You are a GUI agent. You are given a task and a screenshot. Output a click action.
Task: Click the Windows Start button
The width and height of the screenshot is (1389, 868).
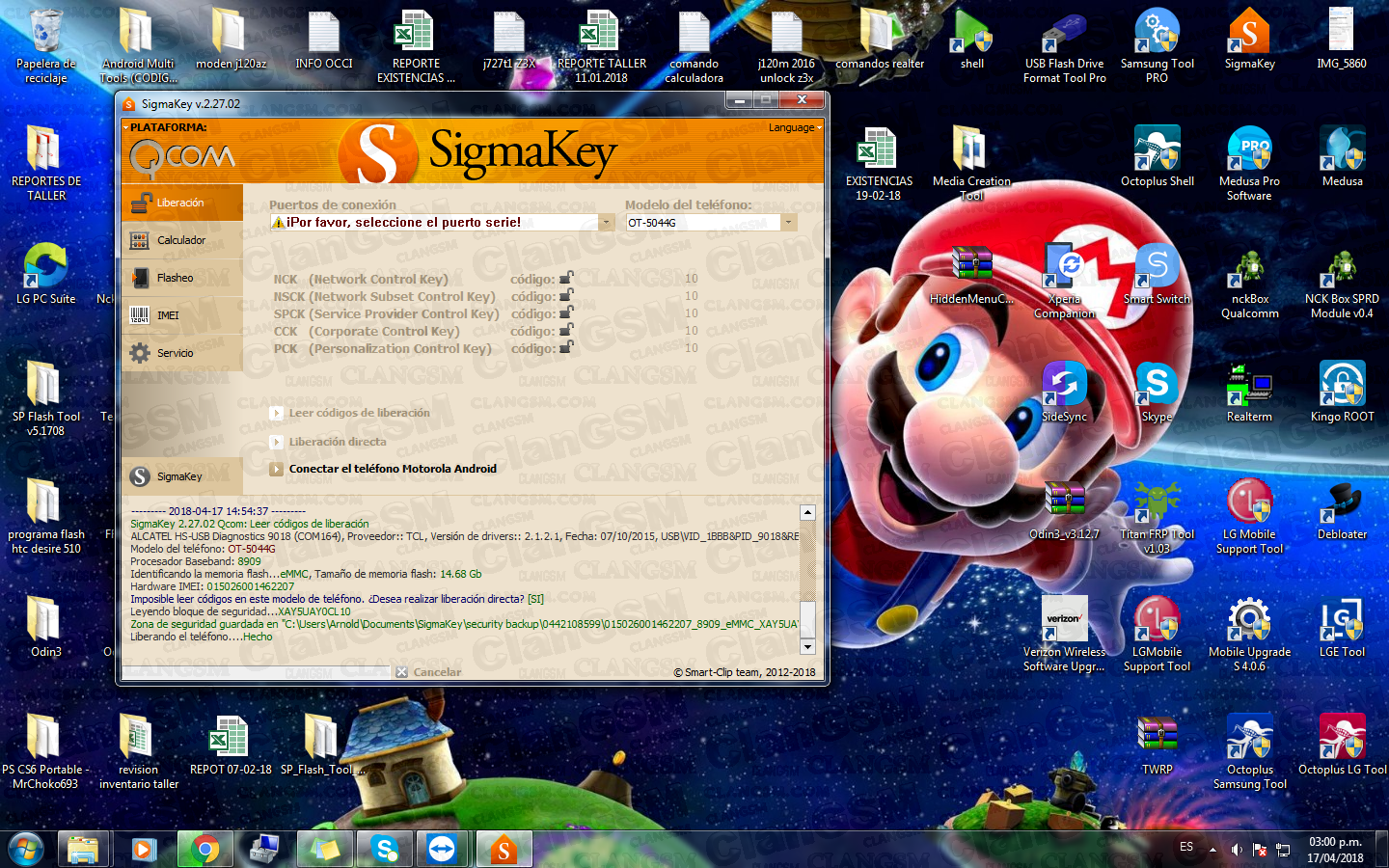[26, 850]
